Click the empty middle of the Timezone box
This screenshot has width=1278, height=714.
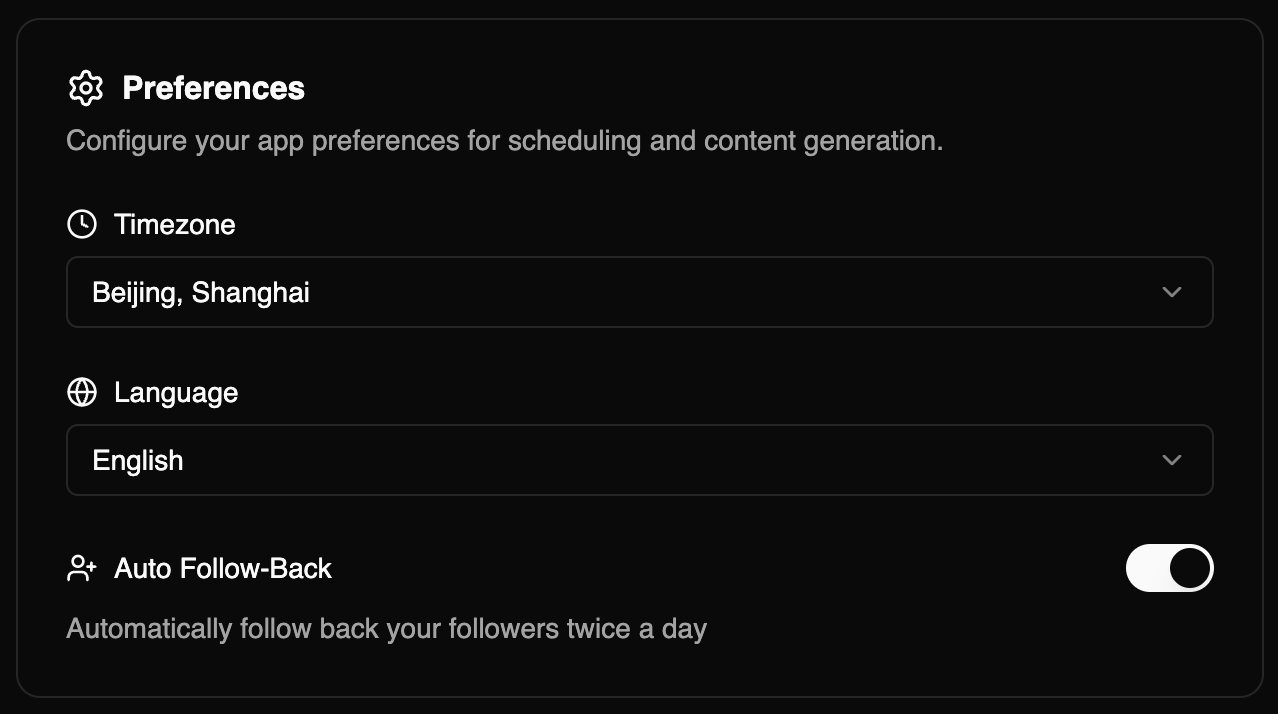700,292
